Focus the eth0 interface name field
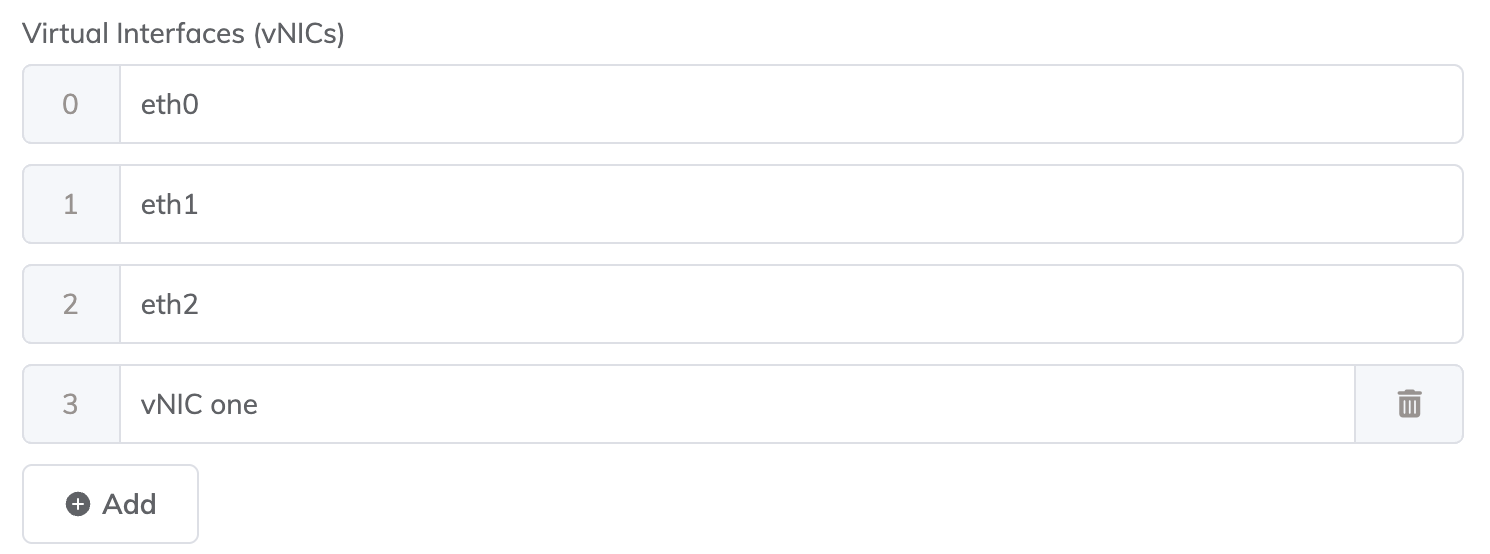The width and height of the screenshot is (1490, 554). coord(790,104)
